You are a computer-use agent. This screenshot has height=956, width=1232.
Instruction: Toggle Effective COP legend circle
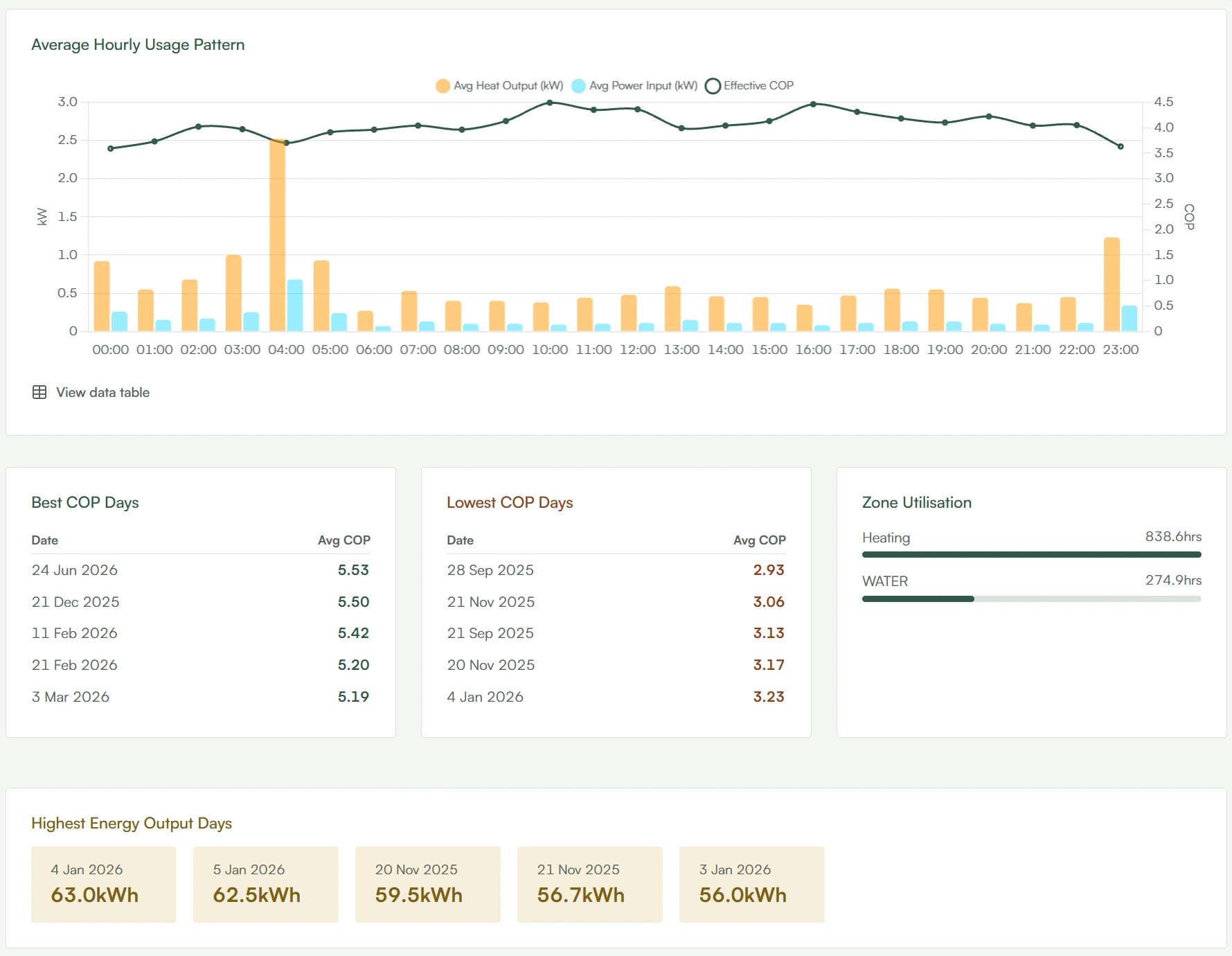713,86
